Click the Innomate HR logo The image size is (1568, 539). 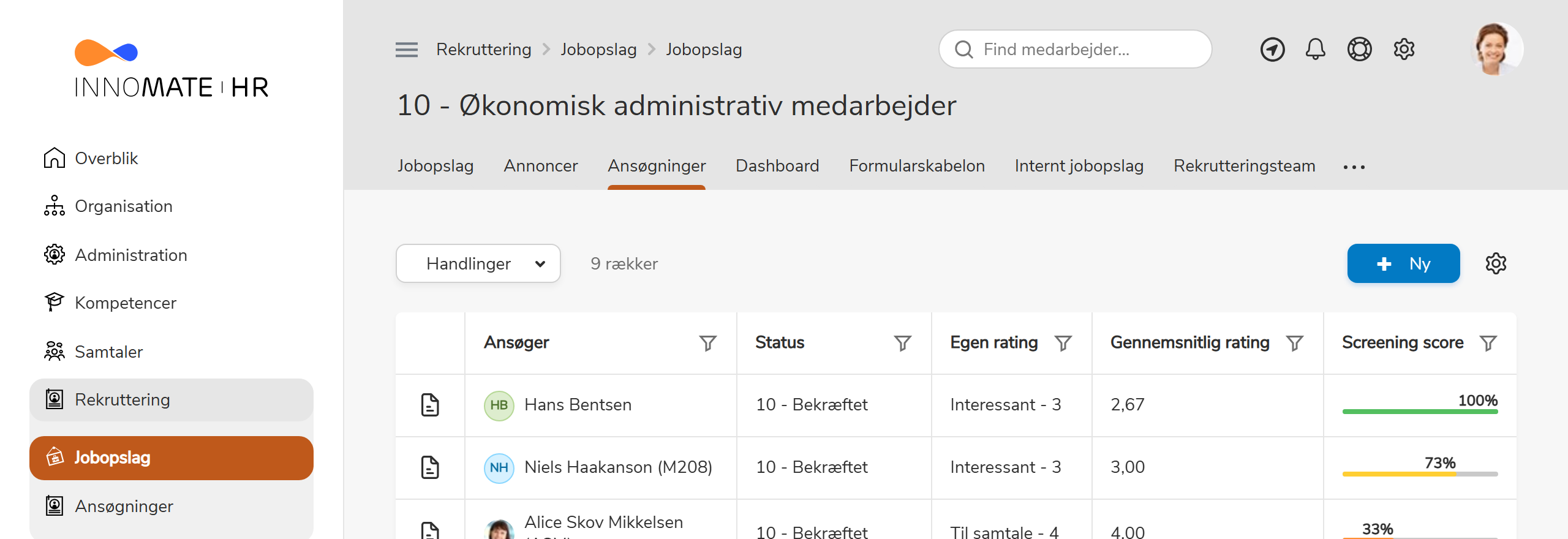click(x=171, y=69)
